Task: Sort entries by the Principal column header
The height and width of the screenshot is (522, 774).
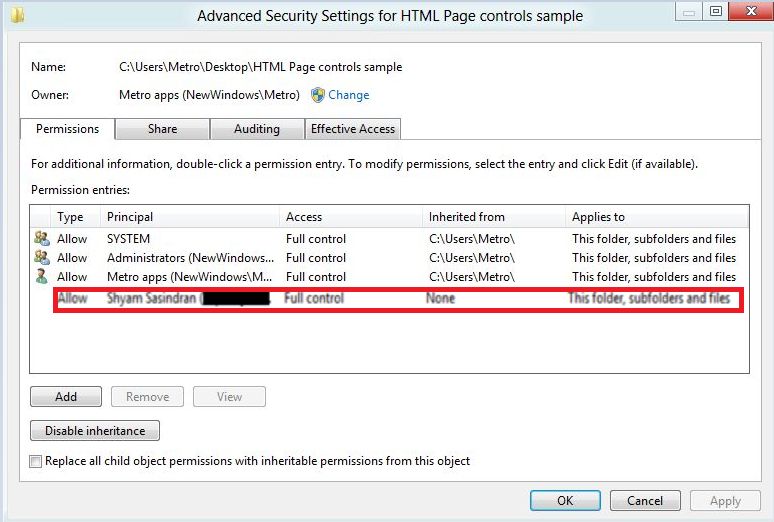Action: 190,217
